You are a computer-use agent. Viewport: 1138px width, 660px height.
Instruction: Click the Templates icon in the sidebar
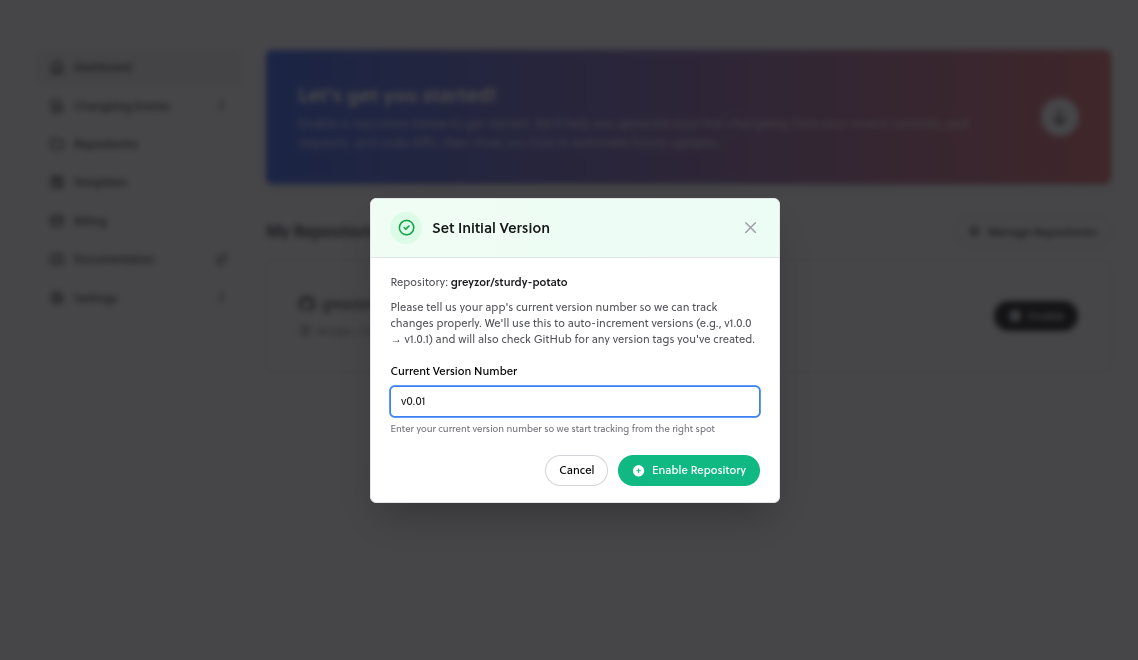click(57, 182)
